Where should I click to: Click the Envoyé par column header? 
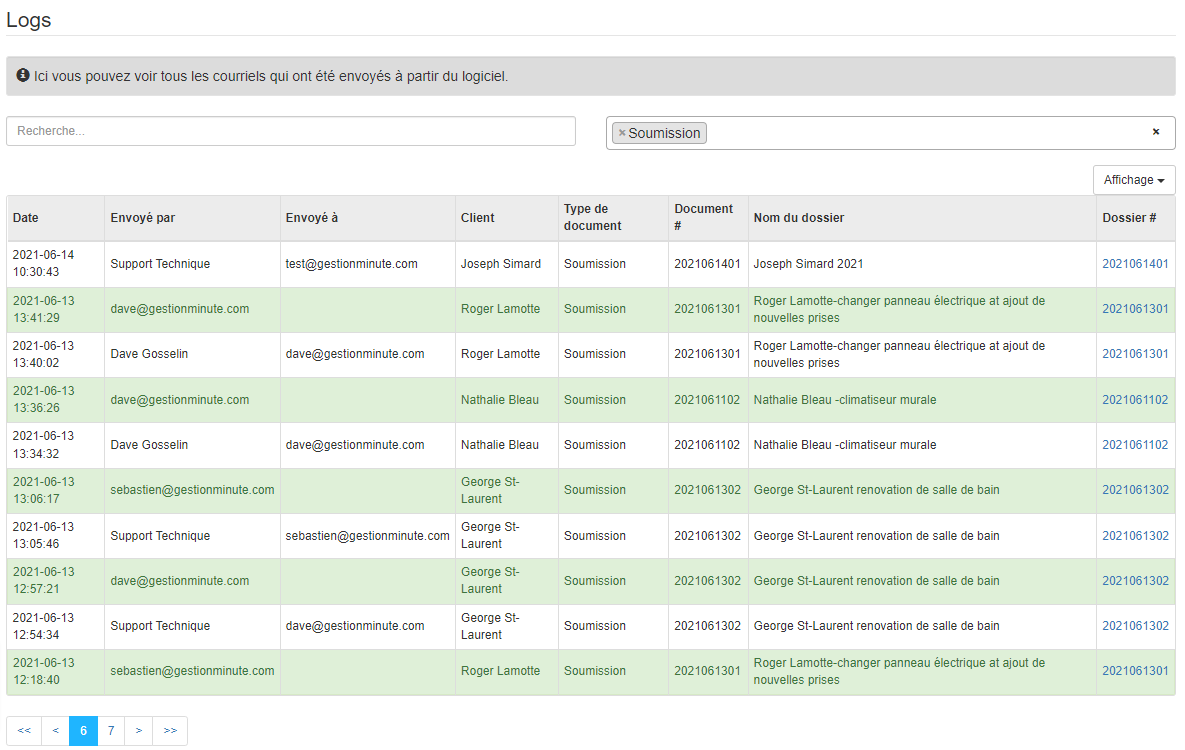[143, 218]
